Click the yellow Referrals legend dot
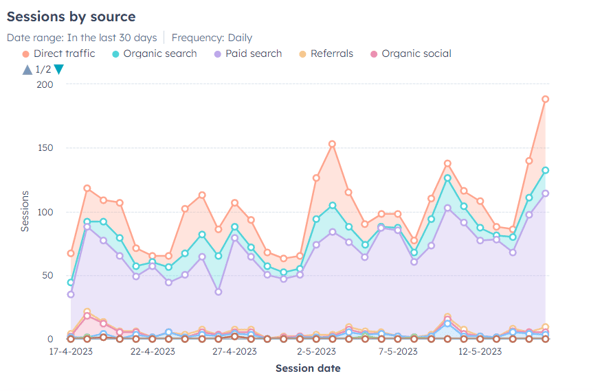602x391 pixels. (303, 54)
